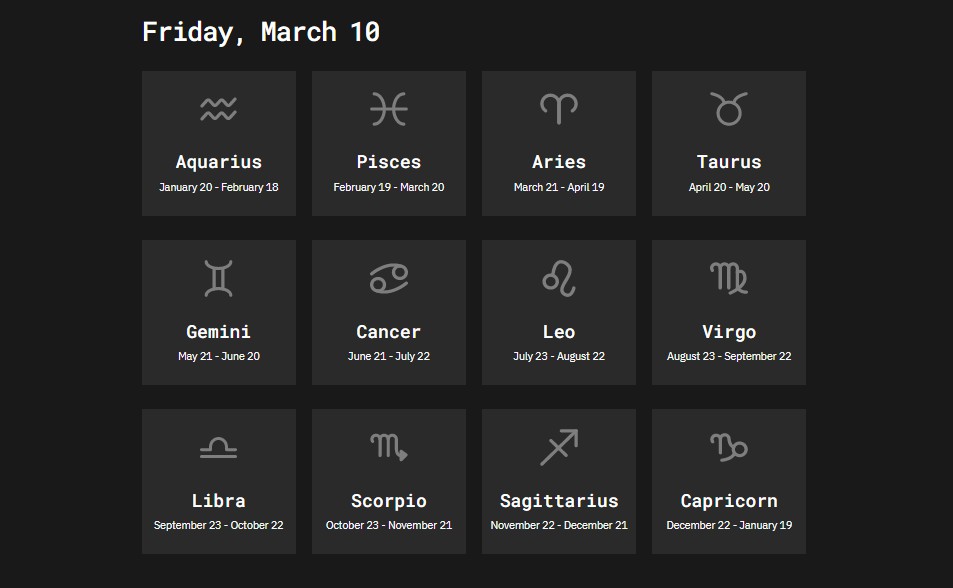
Task: Open the Aquarius name link
Action: [218, 161]
